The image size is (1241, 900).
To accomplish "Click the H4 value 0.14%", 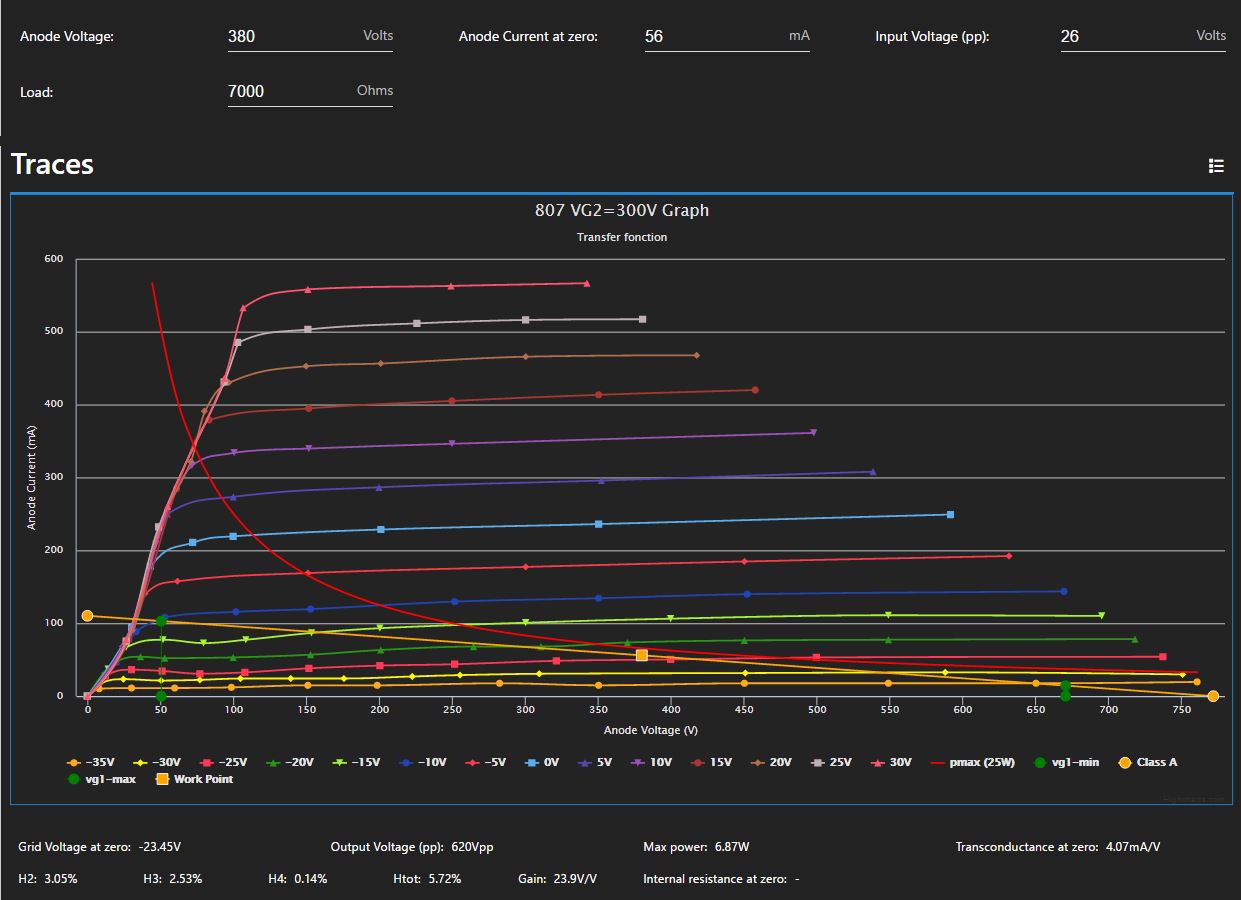I will coord(309,879).
